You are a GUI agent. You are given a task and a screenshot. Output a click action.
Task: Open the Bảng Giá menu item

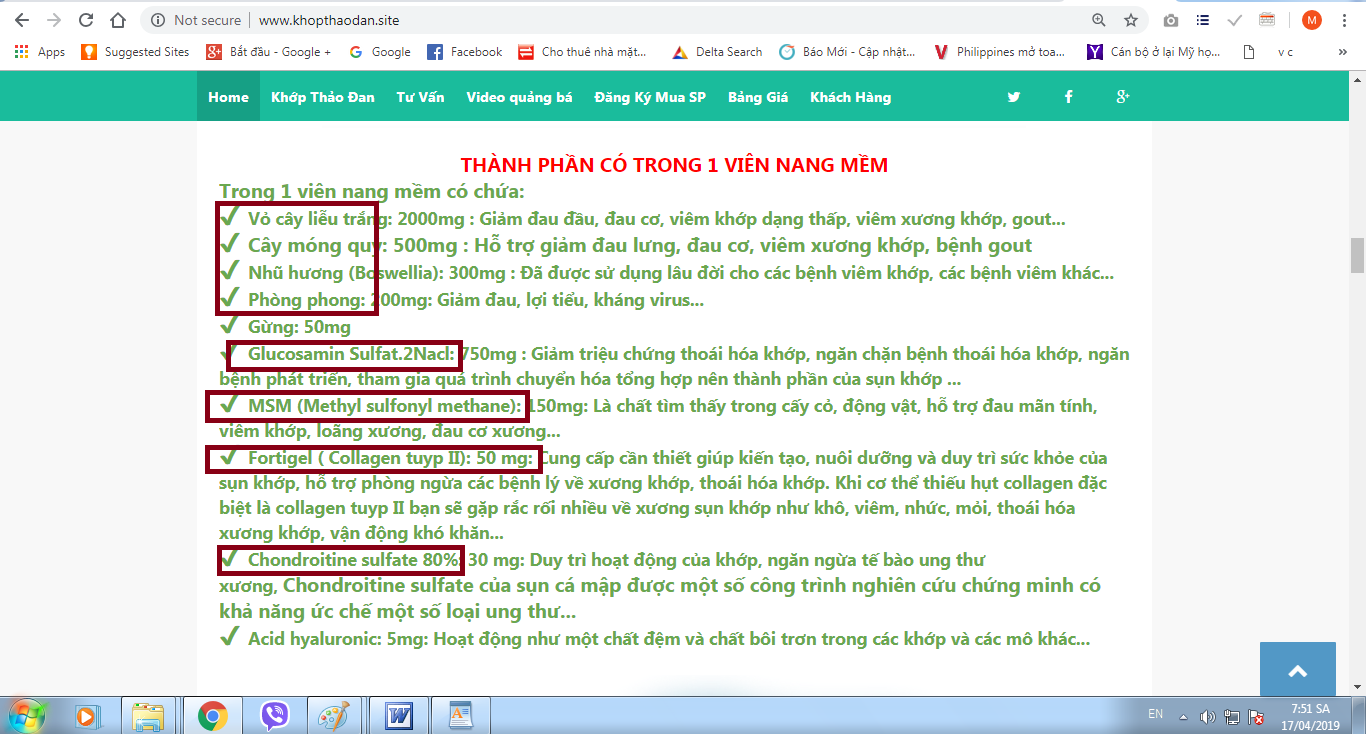[758, 97]
